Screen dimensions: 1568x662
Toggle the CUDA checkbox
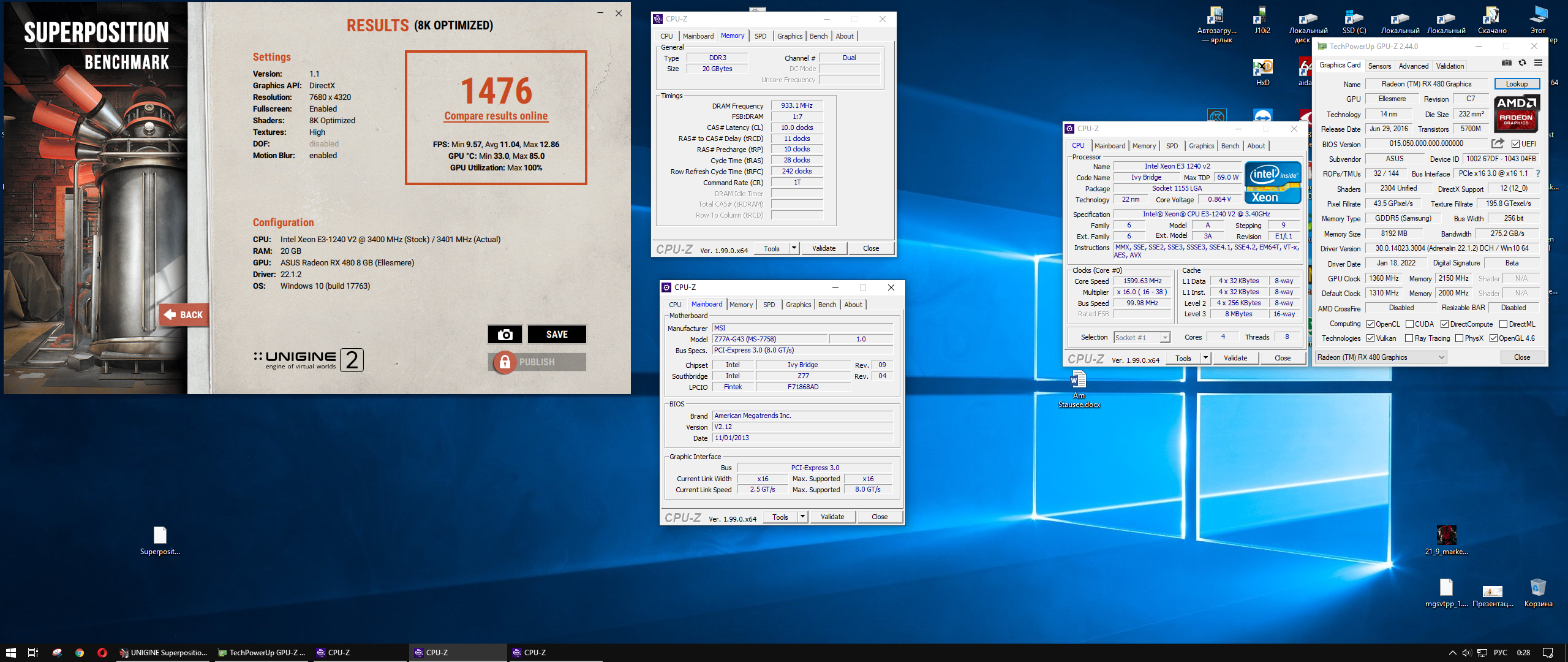[x=1409, y=324]
